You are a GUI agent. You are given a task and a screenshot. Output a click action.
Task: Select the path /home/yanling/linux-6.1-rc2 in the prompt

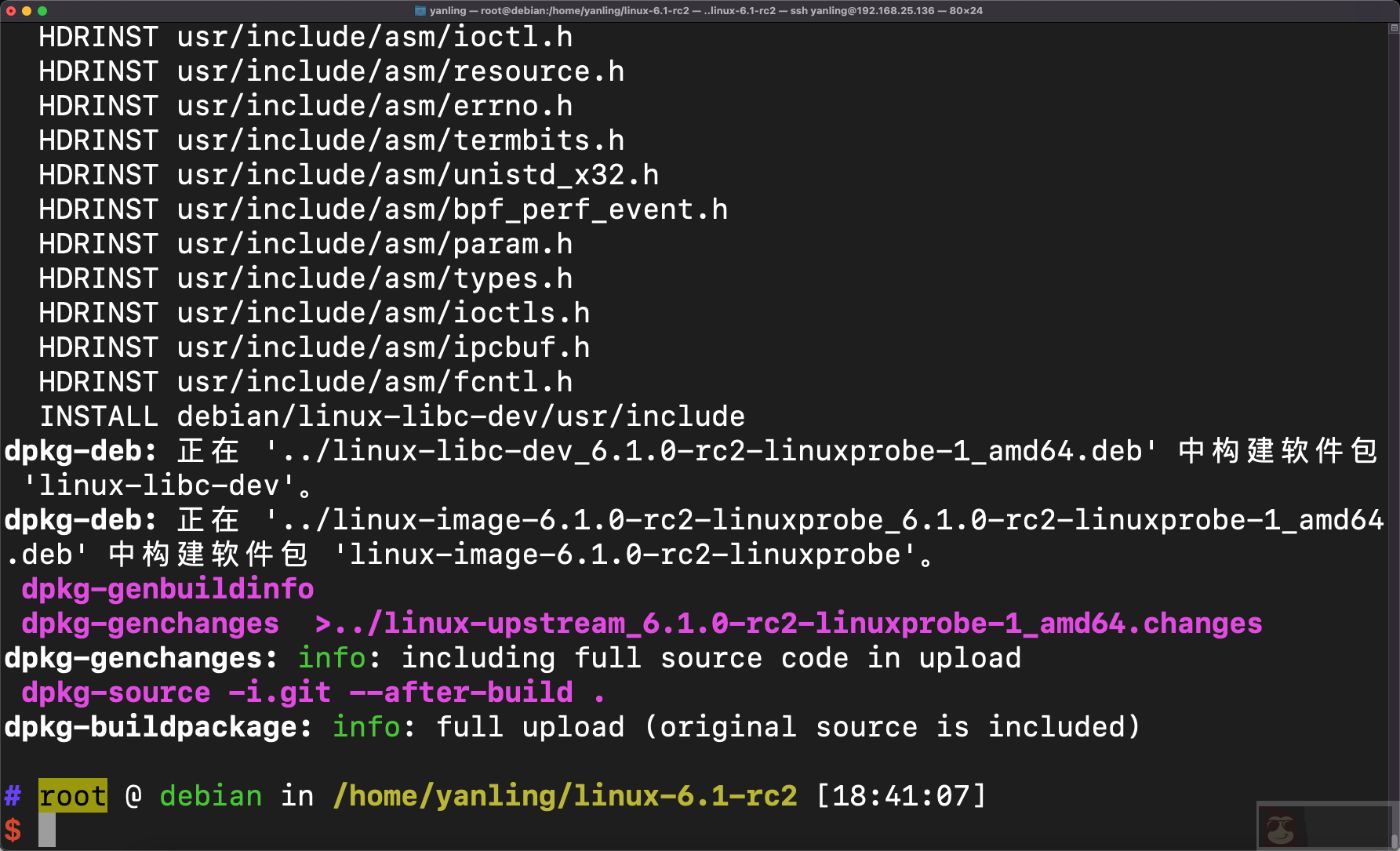pyautogui.click(x=565, y=795)
